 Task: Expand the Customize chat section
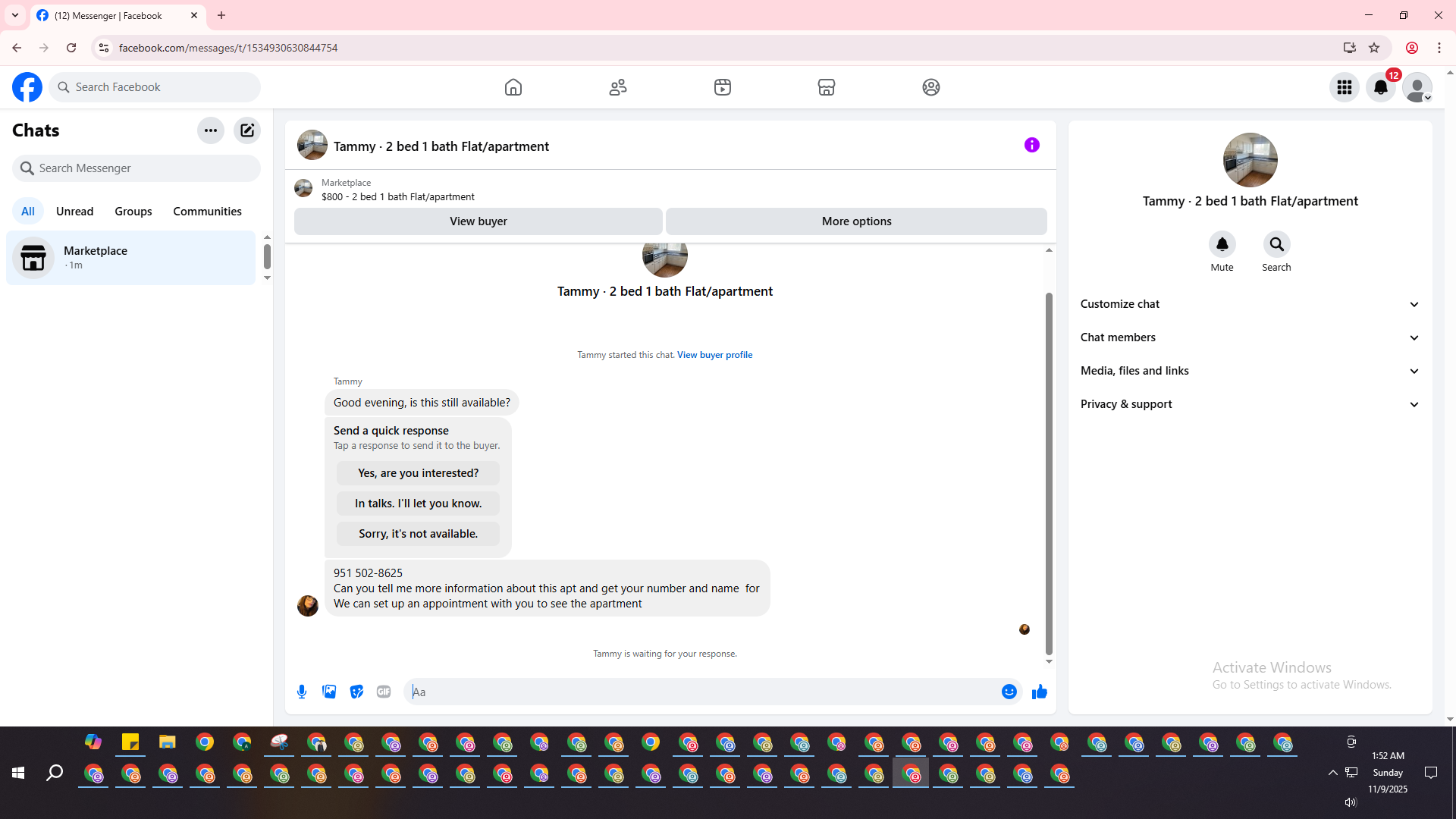coord(1250,304)
